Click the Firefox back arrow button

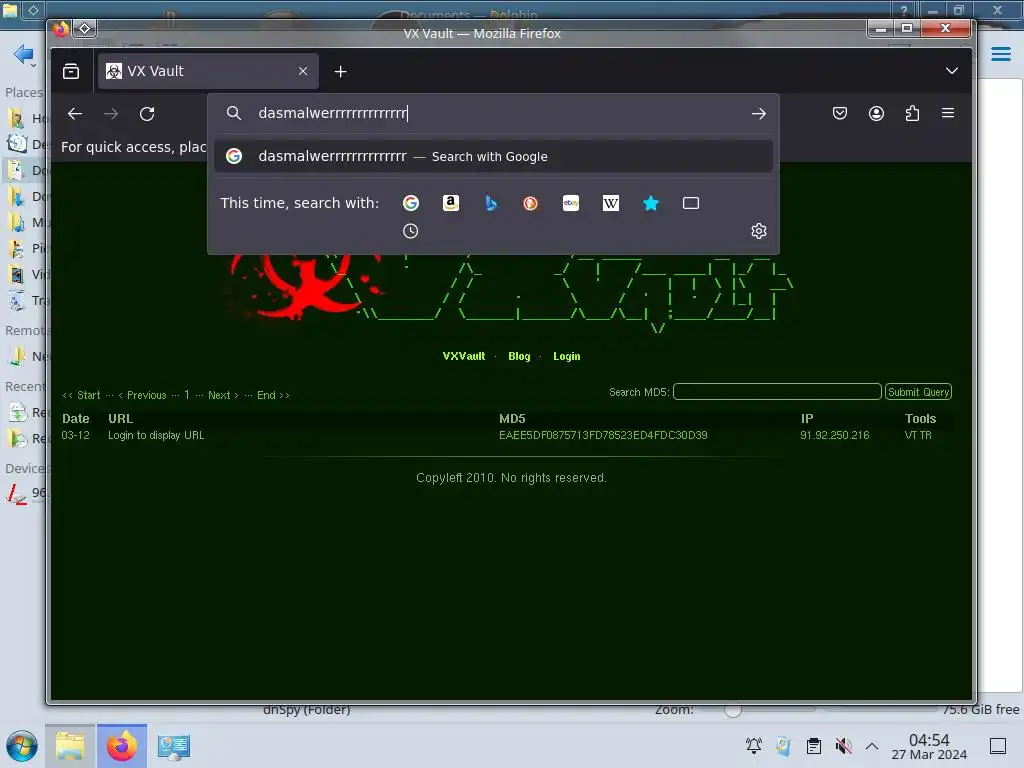tap(75, 114)
